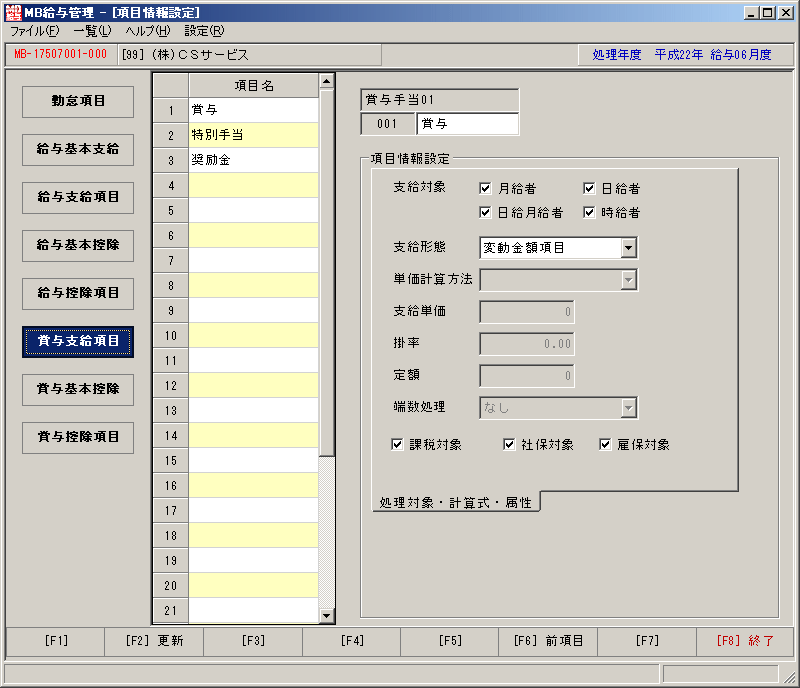This screenshot has height=688, width=800.
Task: Open the 支給形態 dropdown
Action: (629, 248)
